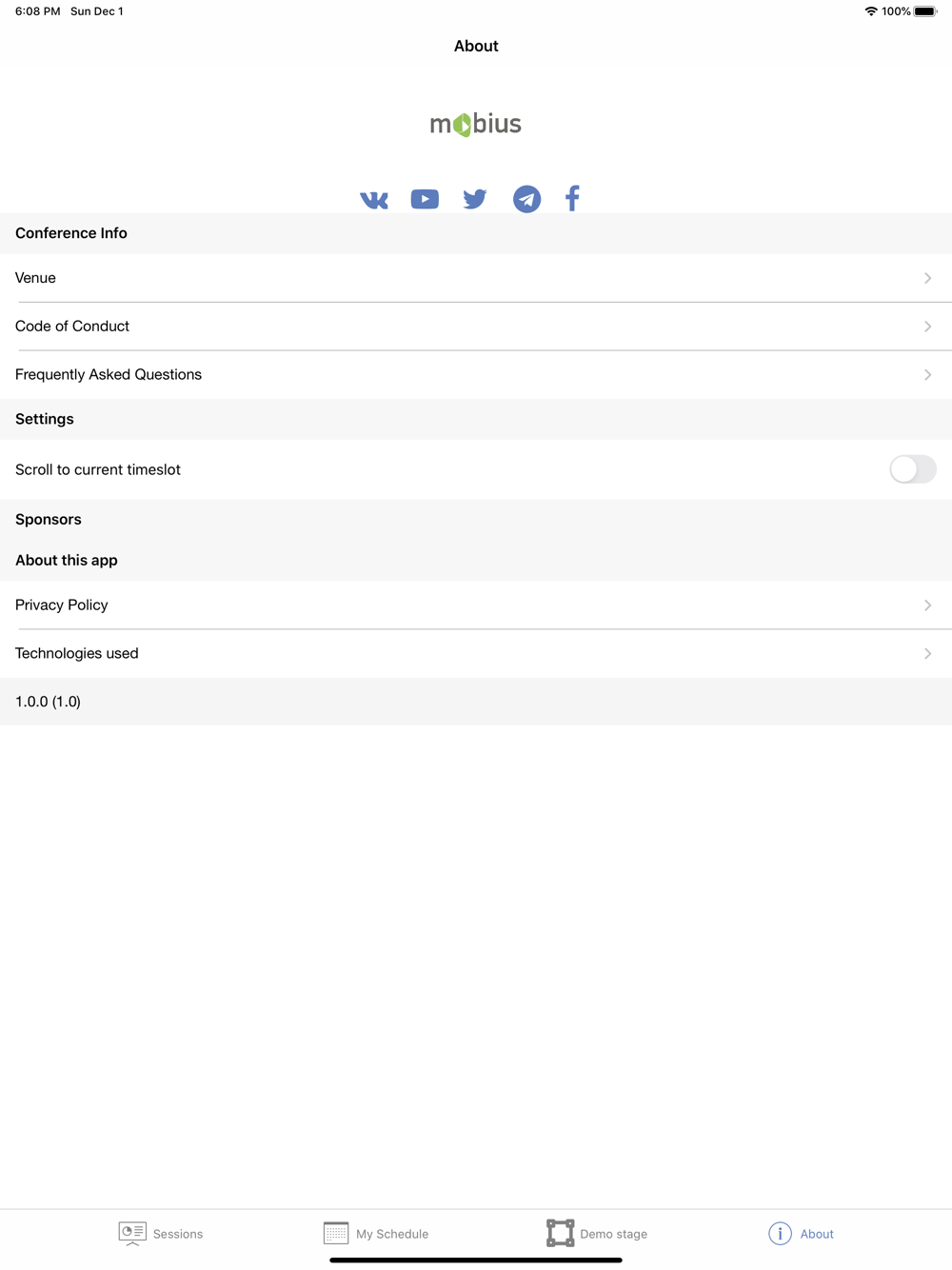Open Privacy Policy via its chevron
This screenshot has height=1270, width=952.
pyautogui.click(x=927, y=605)
